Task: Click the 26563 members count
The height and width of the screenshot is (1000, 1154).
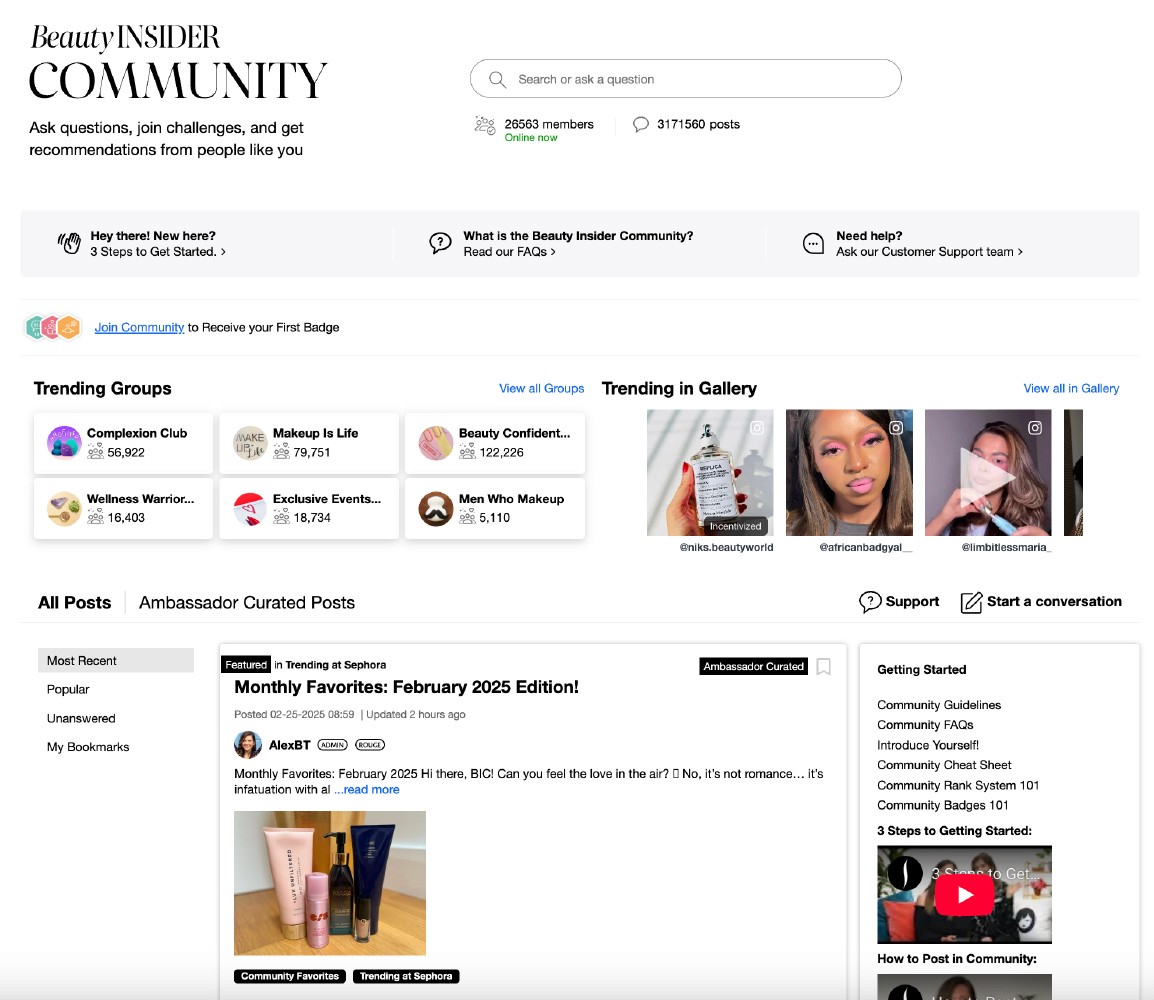Action: 549,124
